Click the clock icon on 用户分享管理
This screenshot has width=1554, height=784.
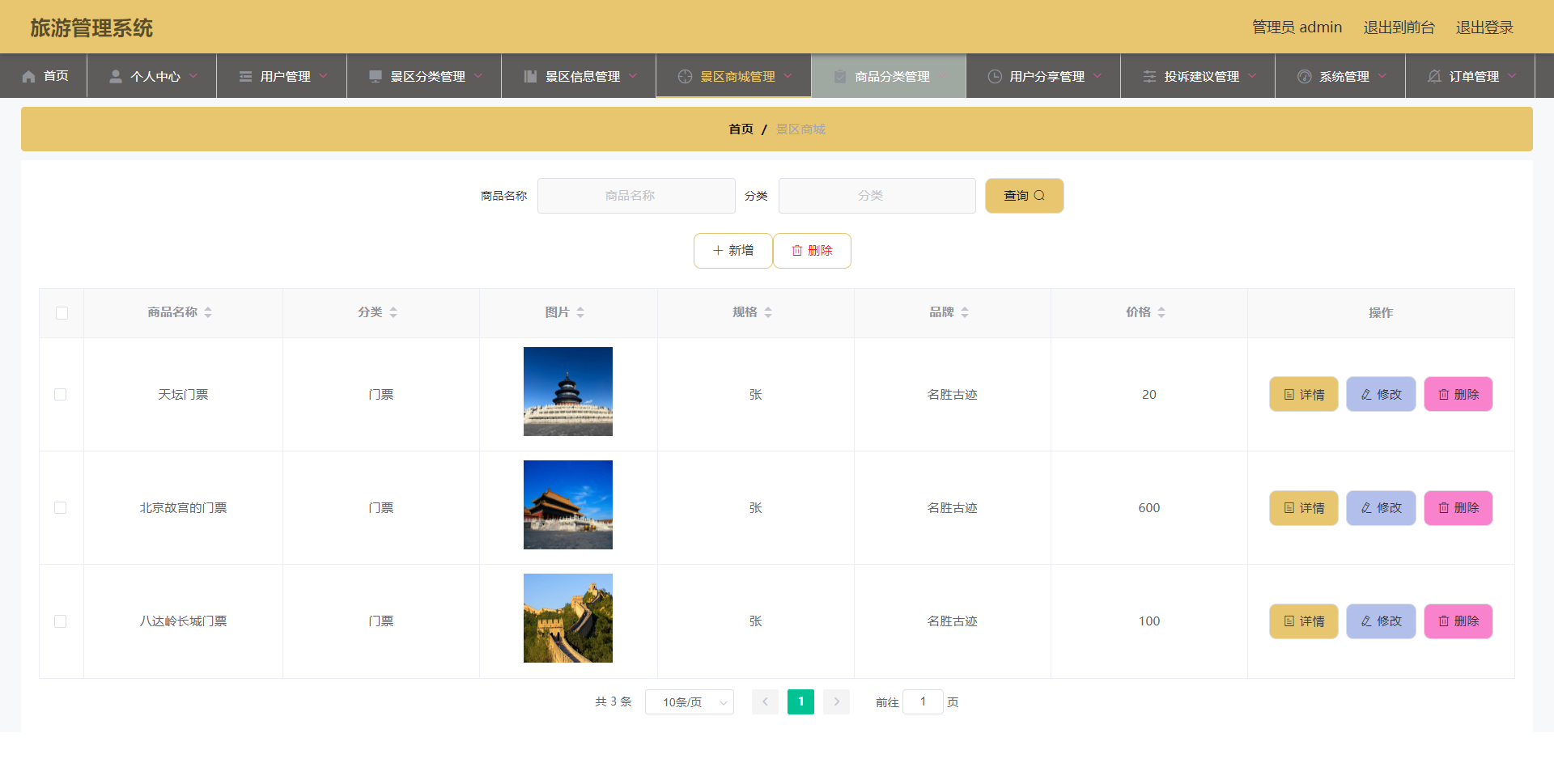pos(994,76)
